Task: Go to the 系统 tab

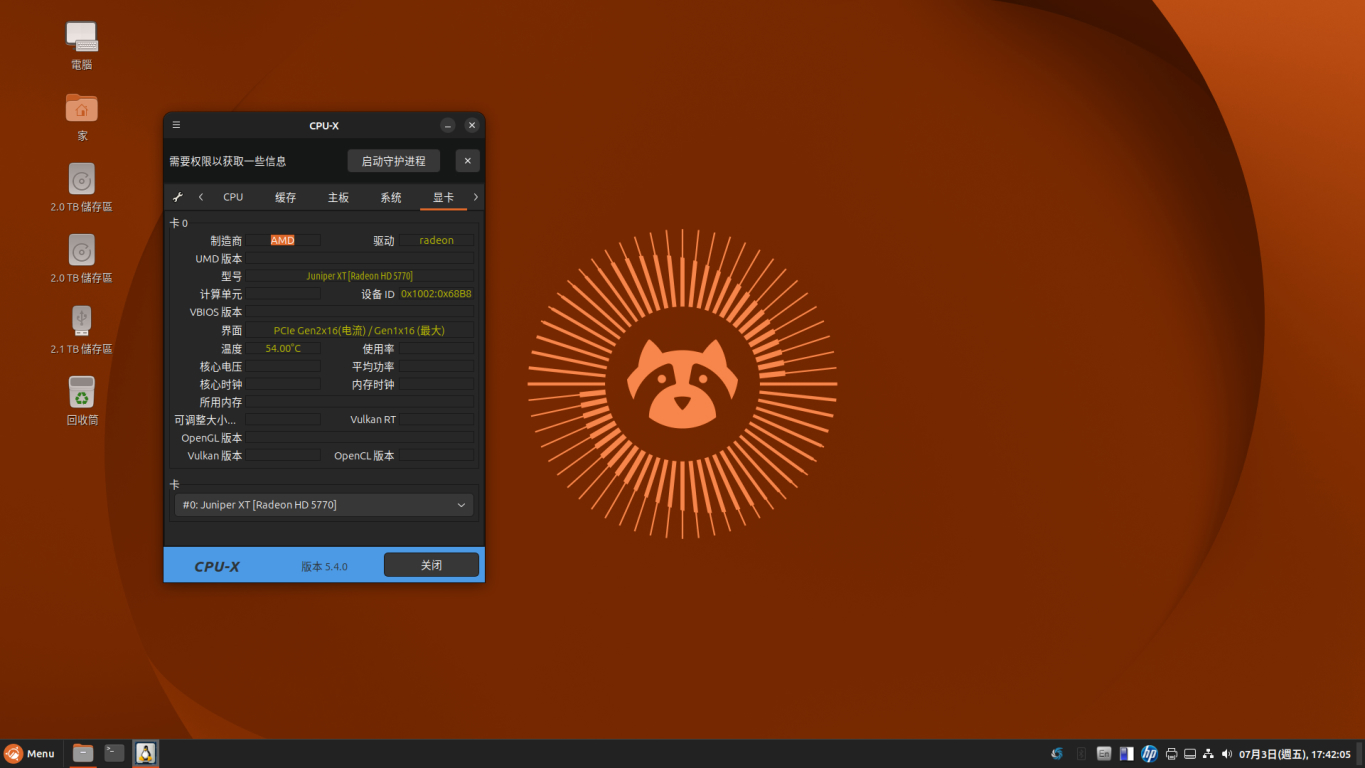Action: (391, 197)
